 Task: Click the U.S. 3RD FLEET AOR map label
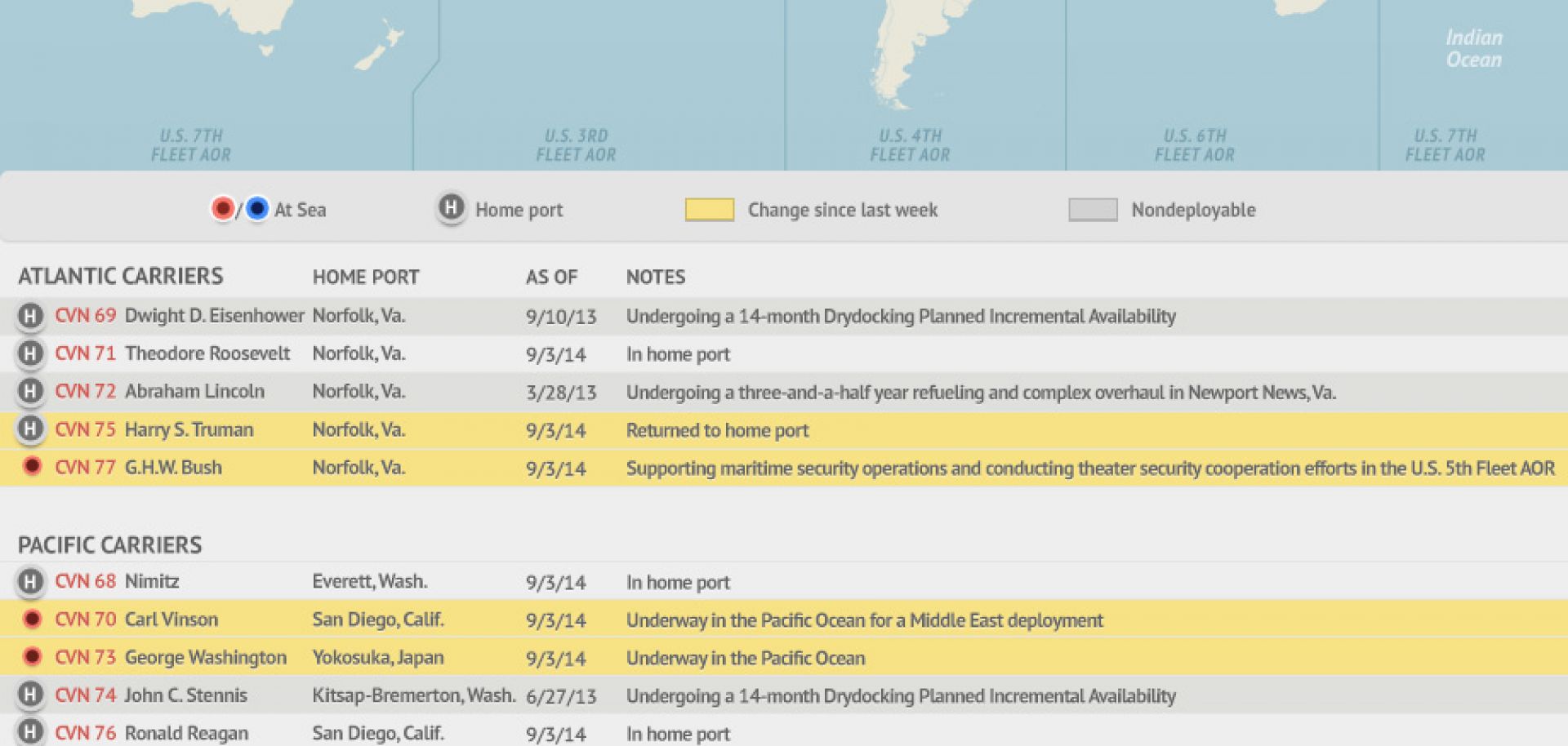tap(576, 145)
